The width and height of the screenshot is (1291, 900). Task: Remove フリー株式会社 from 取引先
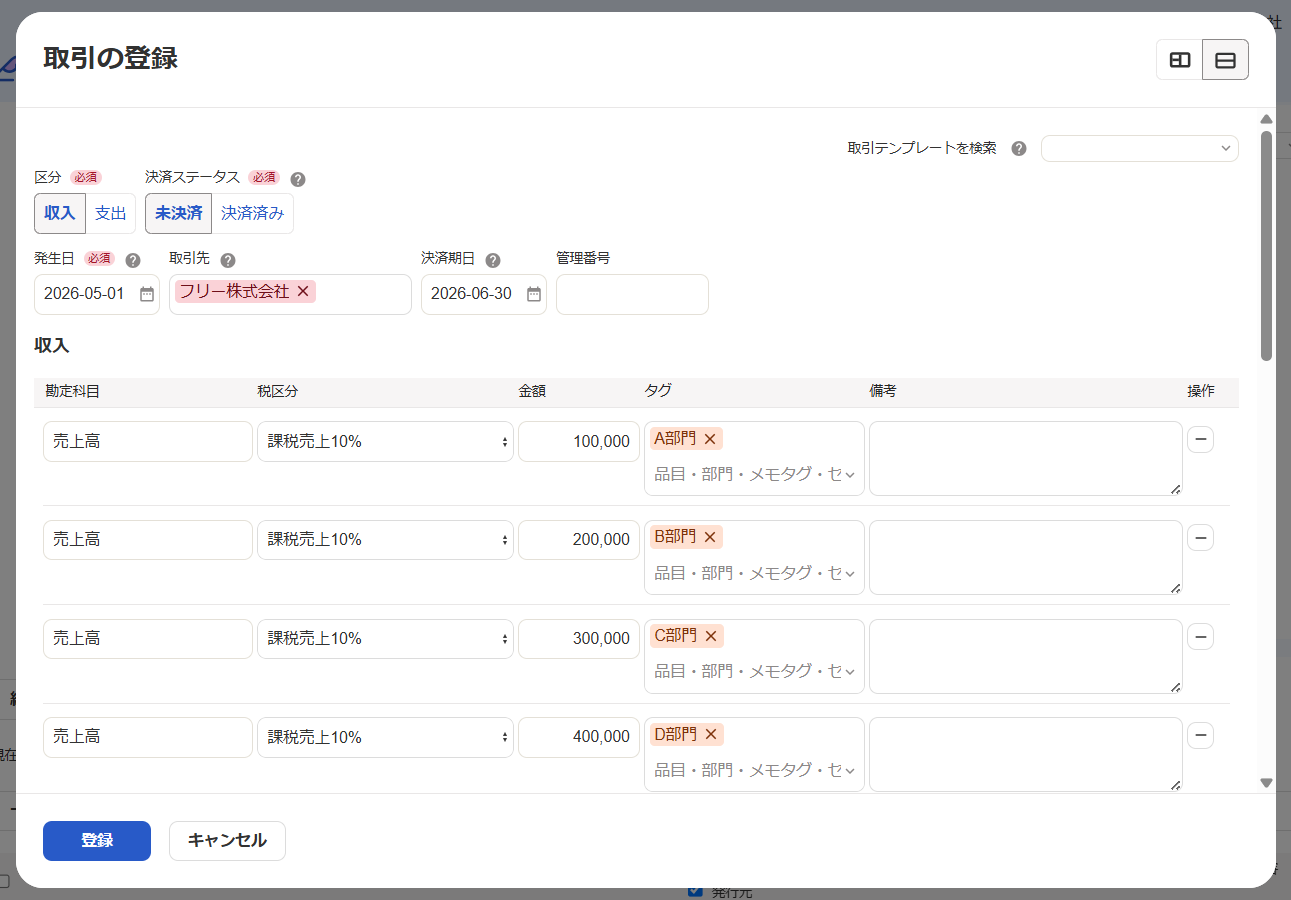(x=303, y=291)
